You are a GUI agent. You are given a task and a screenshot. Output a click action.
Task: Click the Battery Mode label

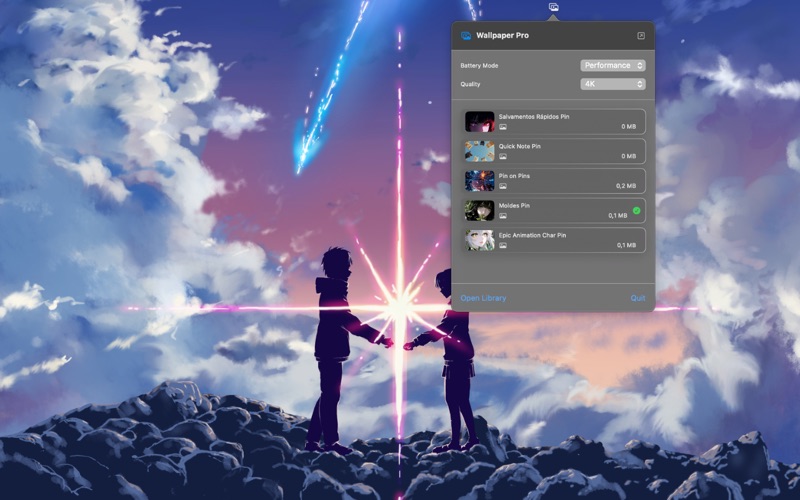(x=479, y=66)
